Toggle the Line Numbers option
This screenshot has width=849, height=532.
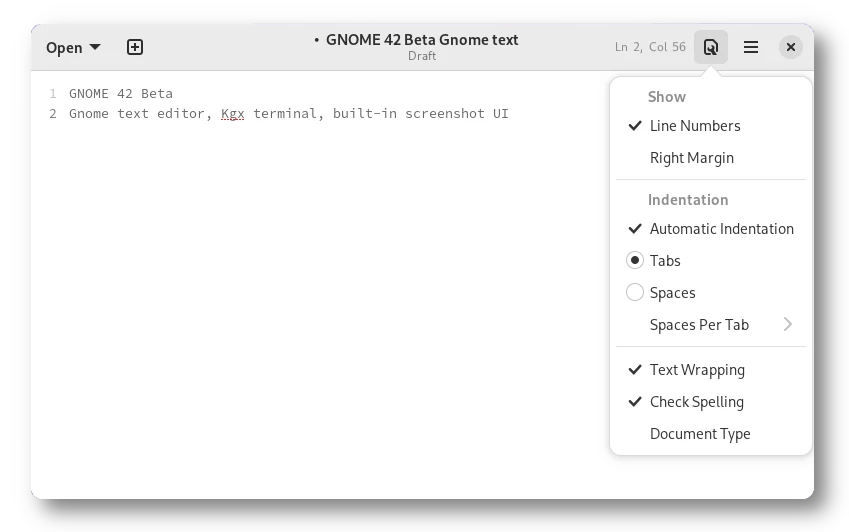point(695,126)
